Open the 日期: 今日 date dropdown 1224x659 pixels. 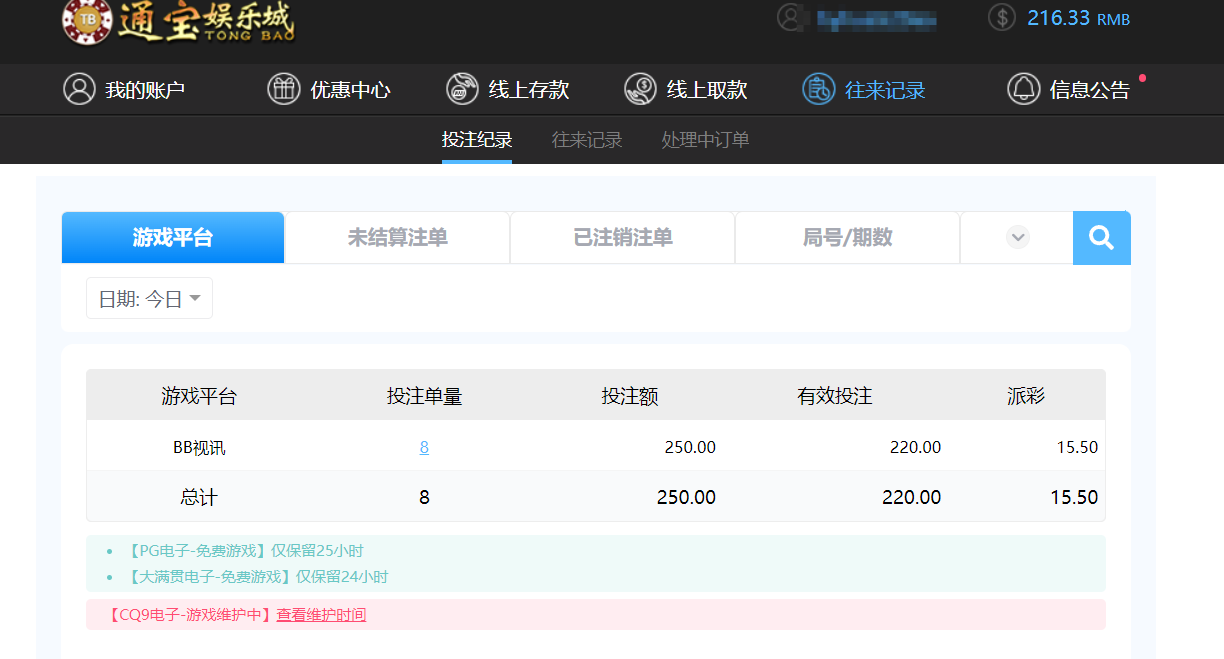[x=148, y=297]
